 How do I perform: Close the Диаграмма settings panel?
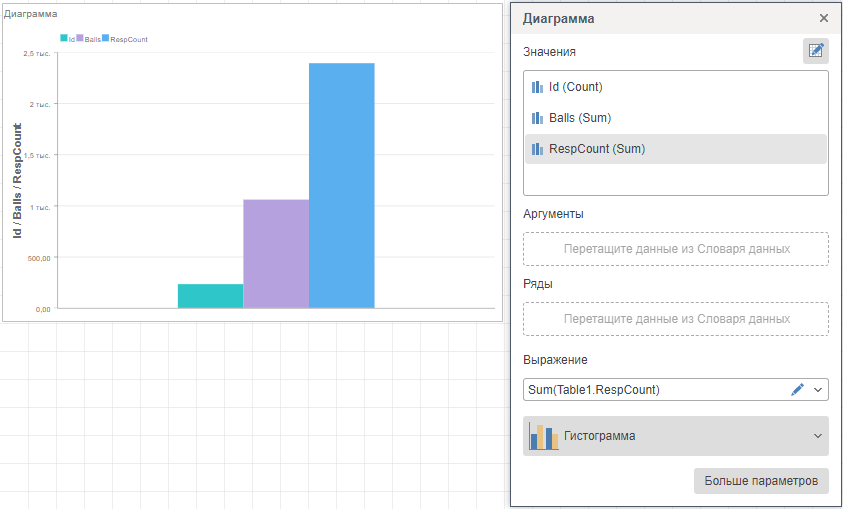tap(823, 18)
